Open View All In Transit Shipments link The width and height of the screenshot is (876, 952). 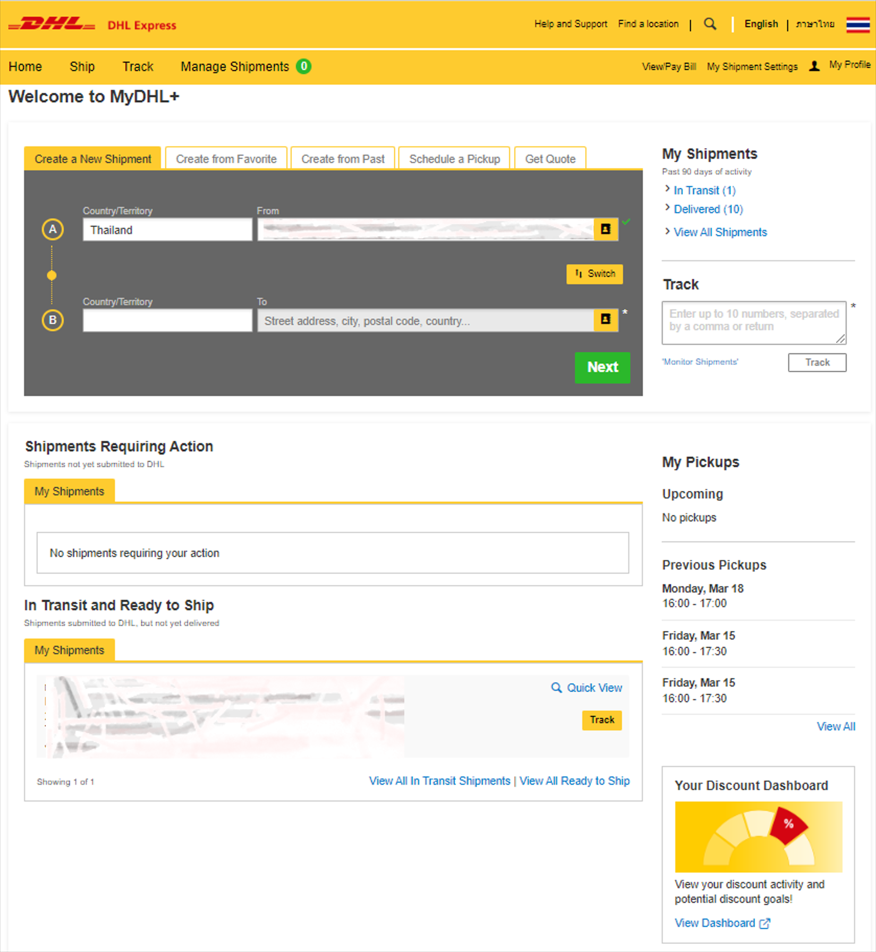[440, 781]
